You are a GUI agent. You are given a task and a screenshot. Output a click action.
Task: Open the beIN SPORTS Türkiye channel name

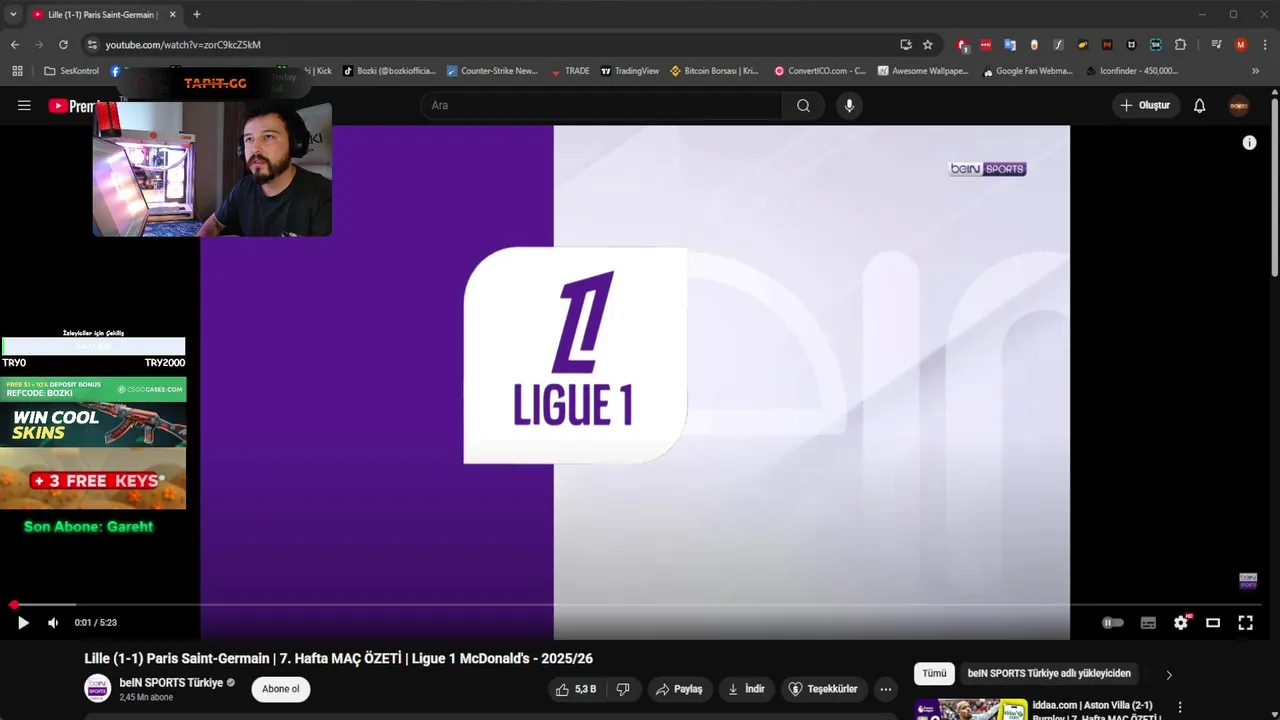tap(171, 683)
